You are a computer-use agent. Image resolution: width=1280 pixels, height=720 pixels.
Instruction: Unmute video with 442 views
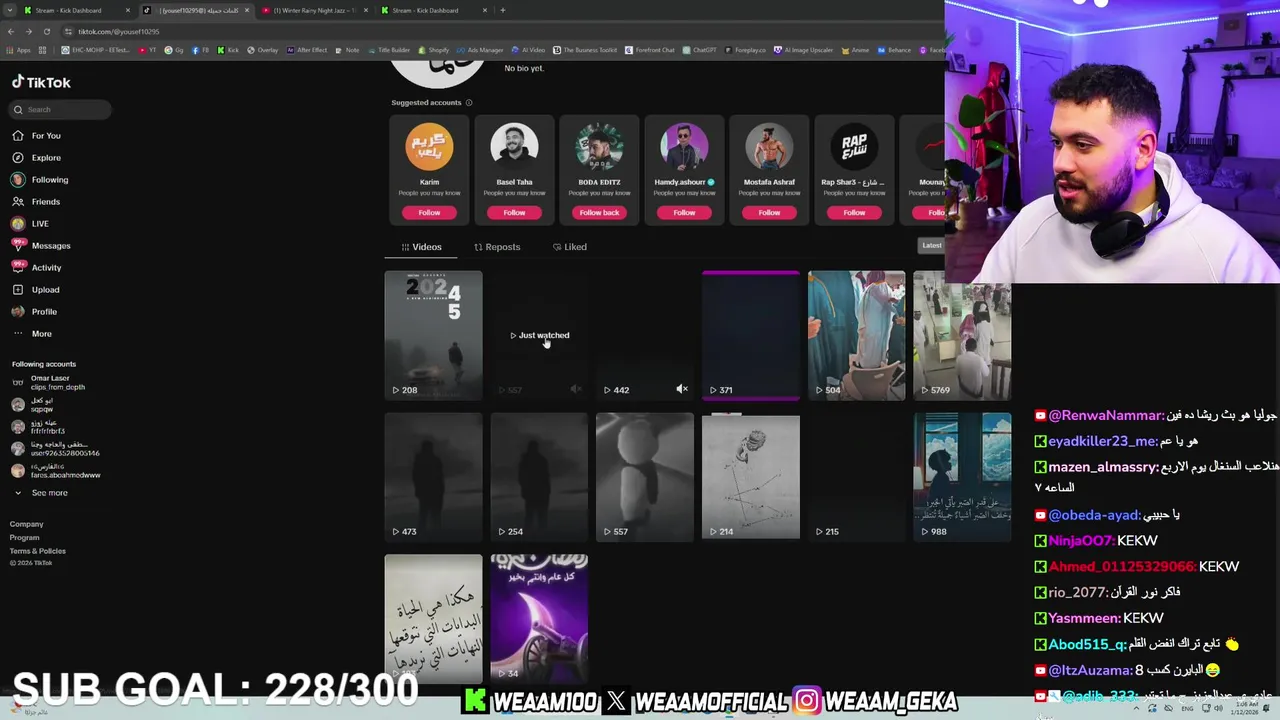click(682, 389)
